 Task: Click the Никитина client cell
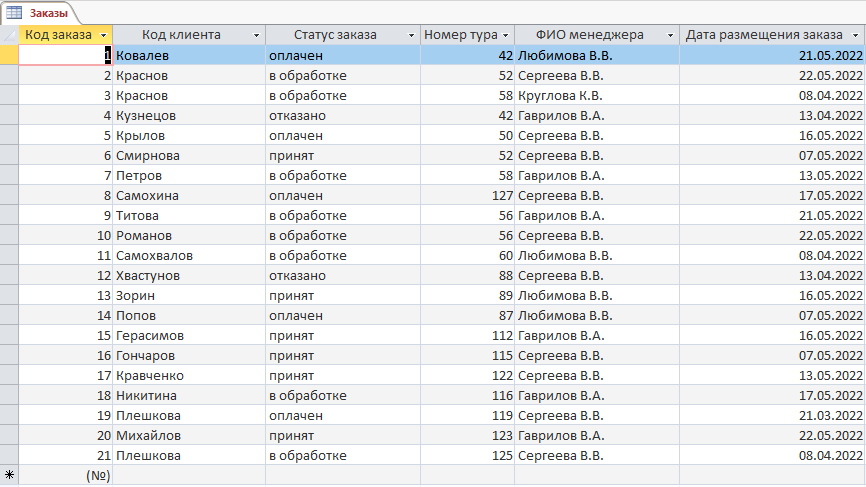189,395
